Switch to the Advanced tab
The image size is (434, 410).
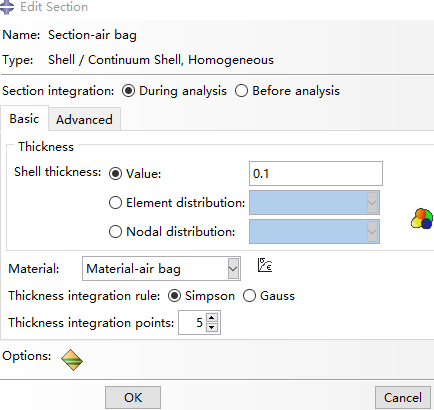84,119
